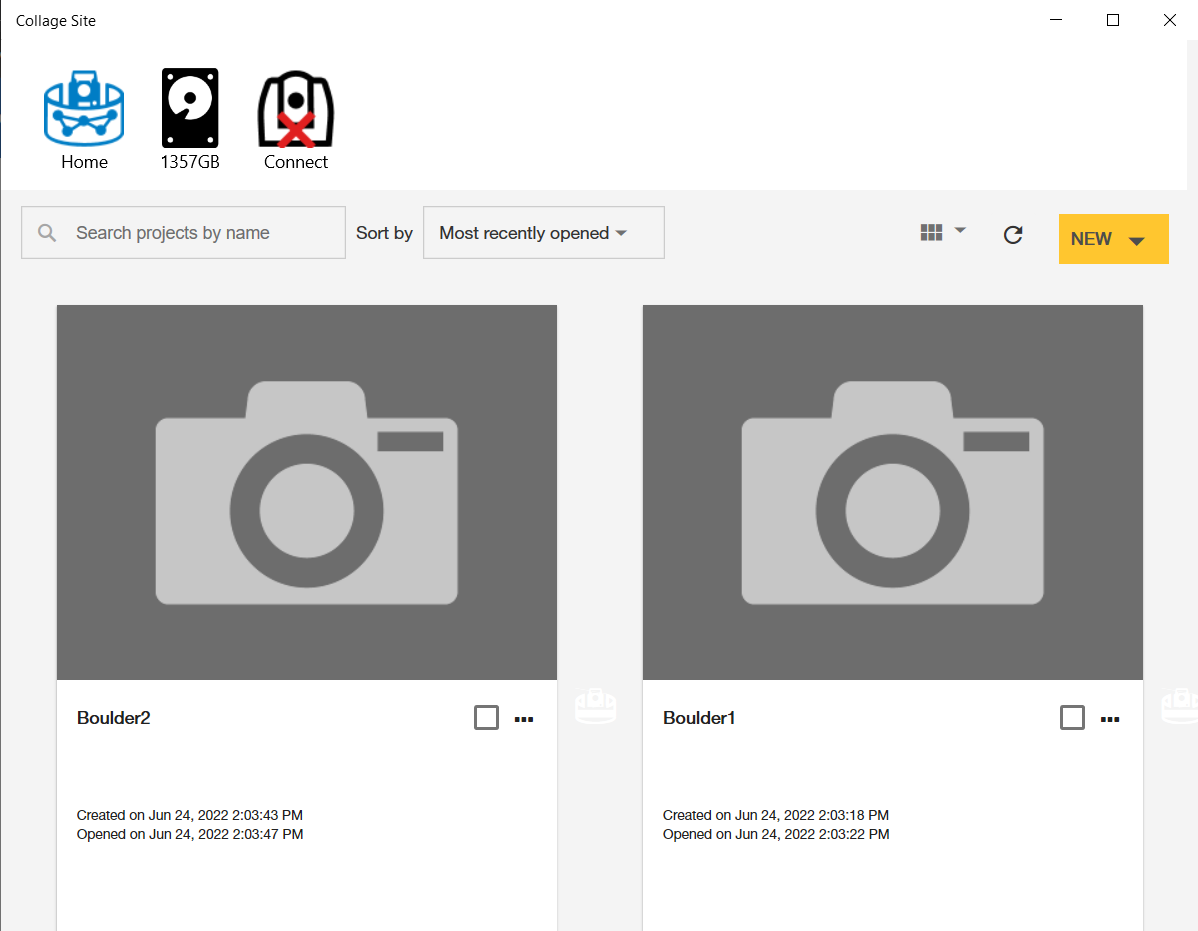This screenshot has height=931, width=1198.
Task: Click the refresh projects icon
Action: (1013, 235)
